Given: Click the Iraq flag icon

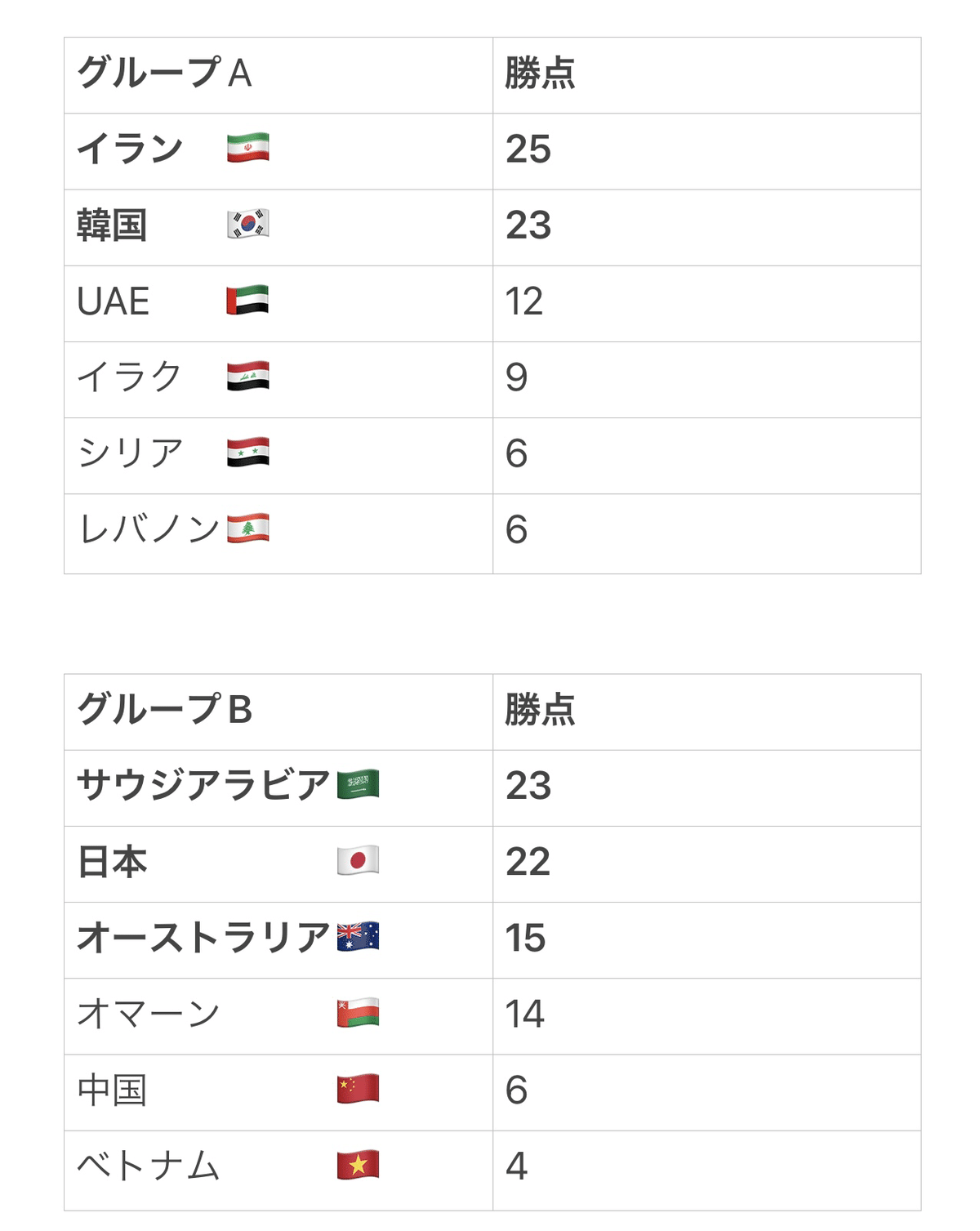Looking at the screenshot, I should pos(248,376).
